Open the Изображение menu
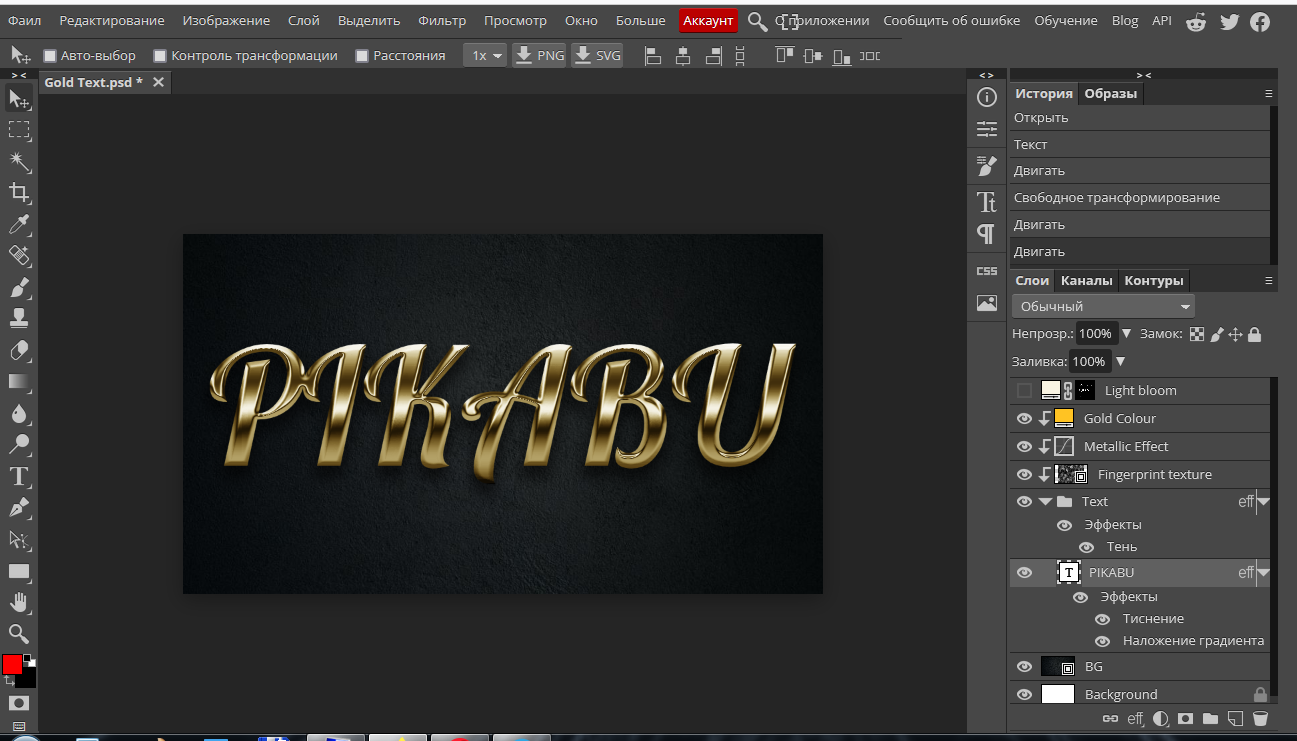This screenshot has height=741, width=1297. click(x=226, y=20)
